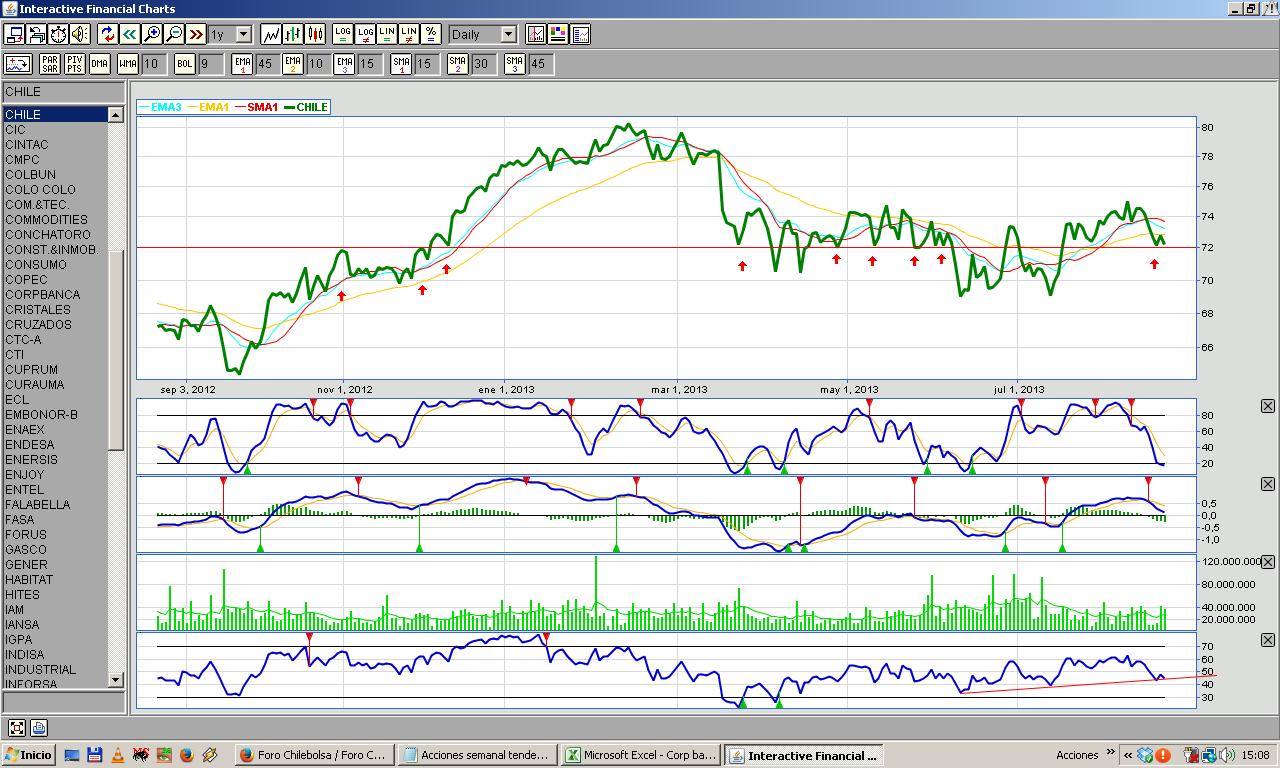The height and width of the screenshot is (768, 1280).
Task: Toggle the PAR SAR indicator
Action: [x=50, y=64]
